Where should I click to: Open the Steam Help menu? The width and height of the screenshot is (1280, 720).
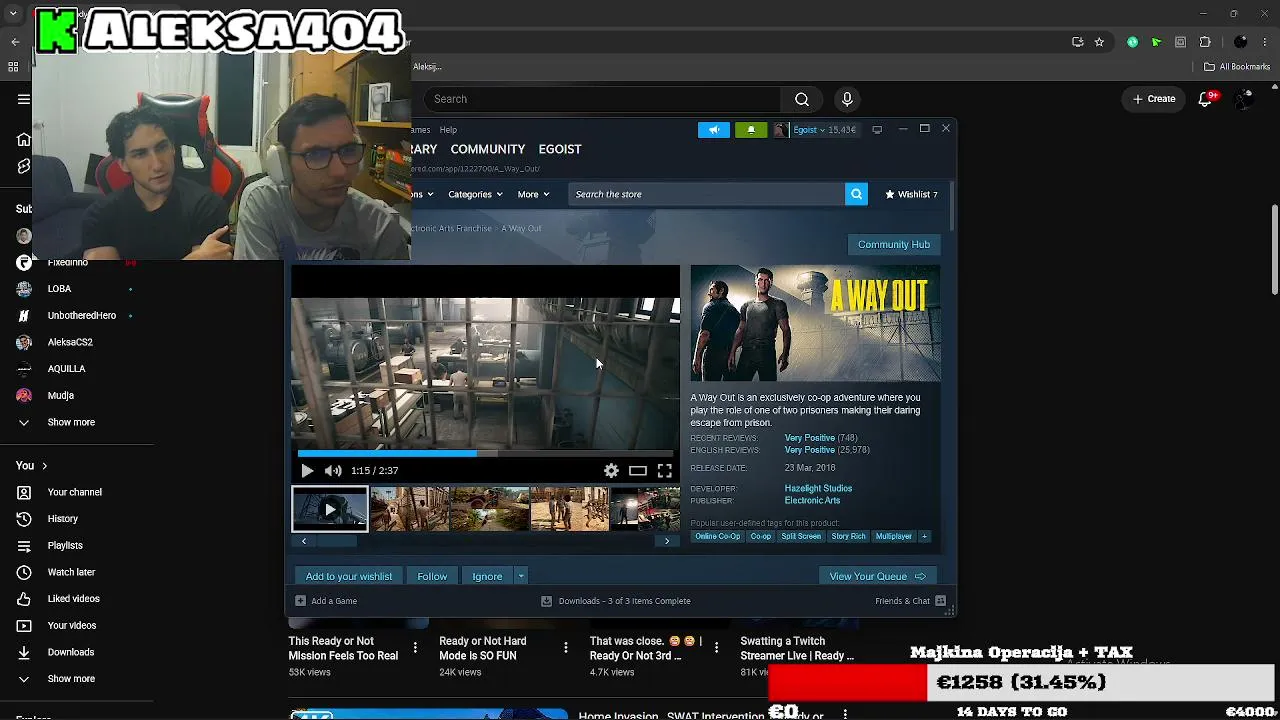point(448,130)
